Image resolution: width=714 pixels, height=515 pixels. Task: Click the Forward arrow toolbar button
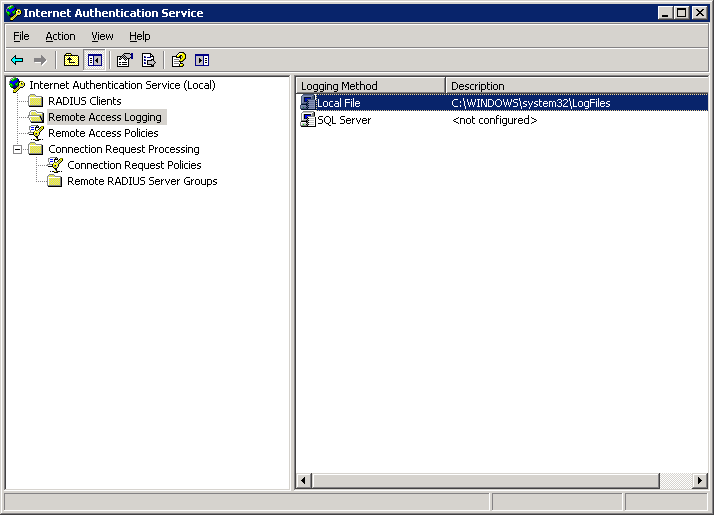click(x=40, y=60)
